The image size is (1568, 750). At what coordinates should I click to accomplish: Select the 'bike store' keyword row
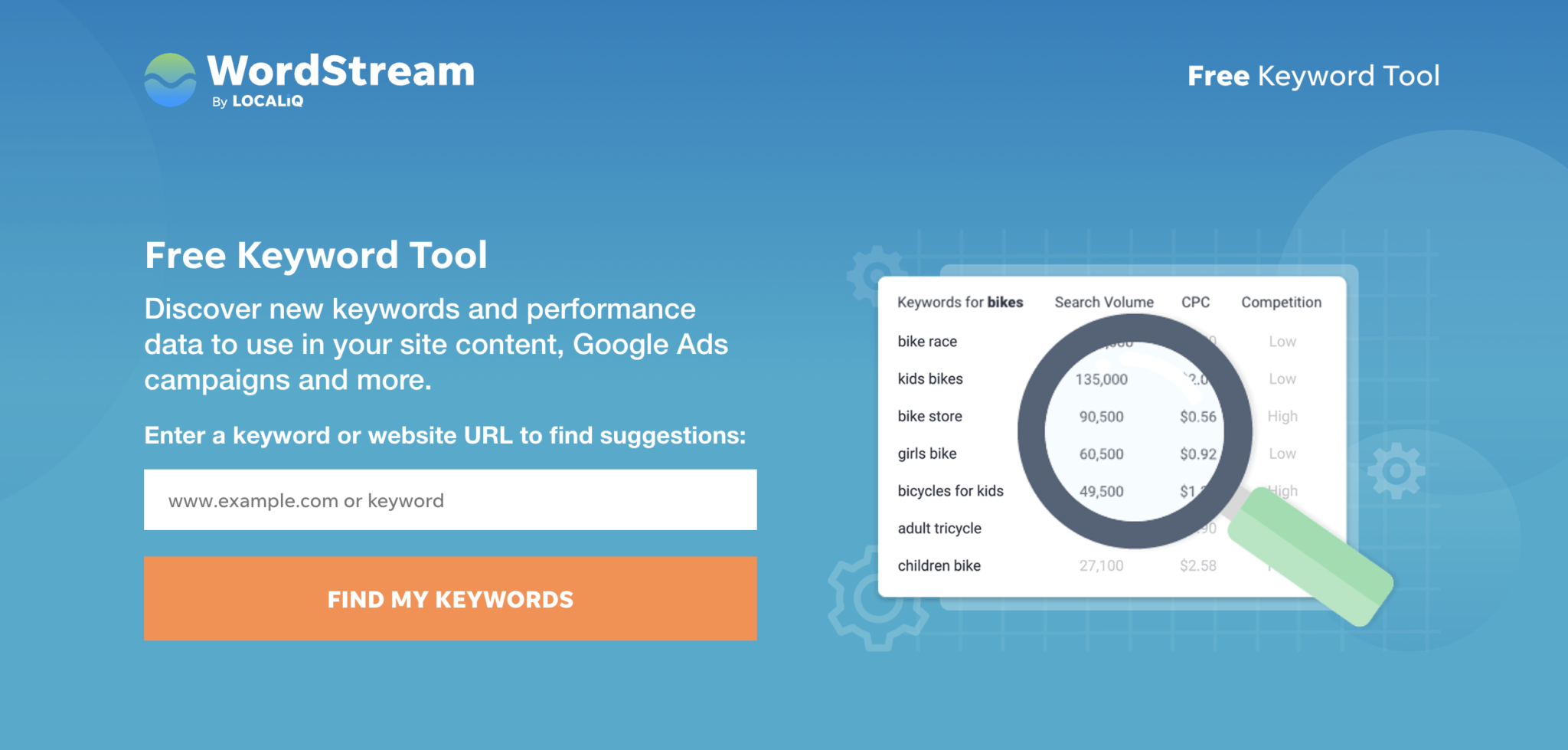pos(929,416)
